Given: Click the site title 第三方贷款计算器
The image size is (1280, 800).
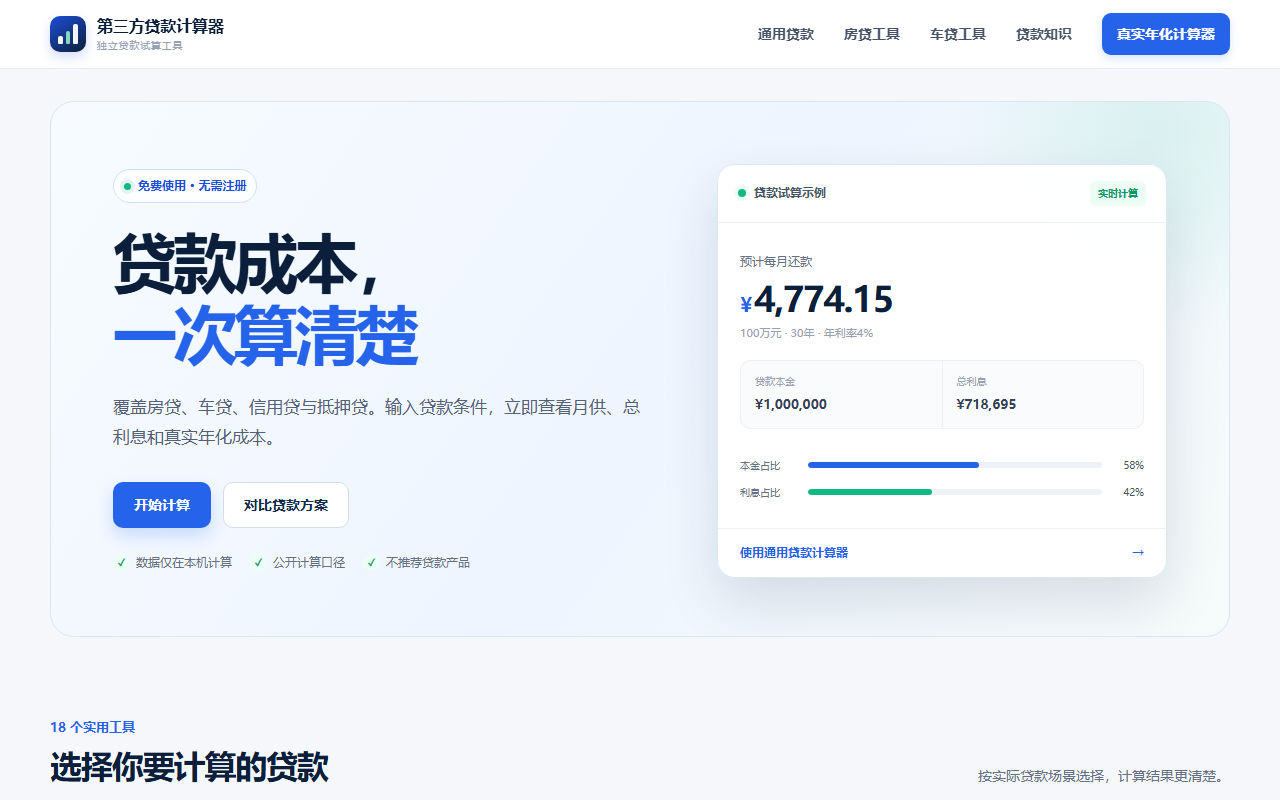Looking at the screenshot, I should pos(160,26).
